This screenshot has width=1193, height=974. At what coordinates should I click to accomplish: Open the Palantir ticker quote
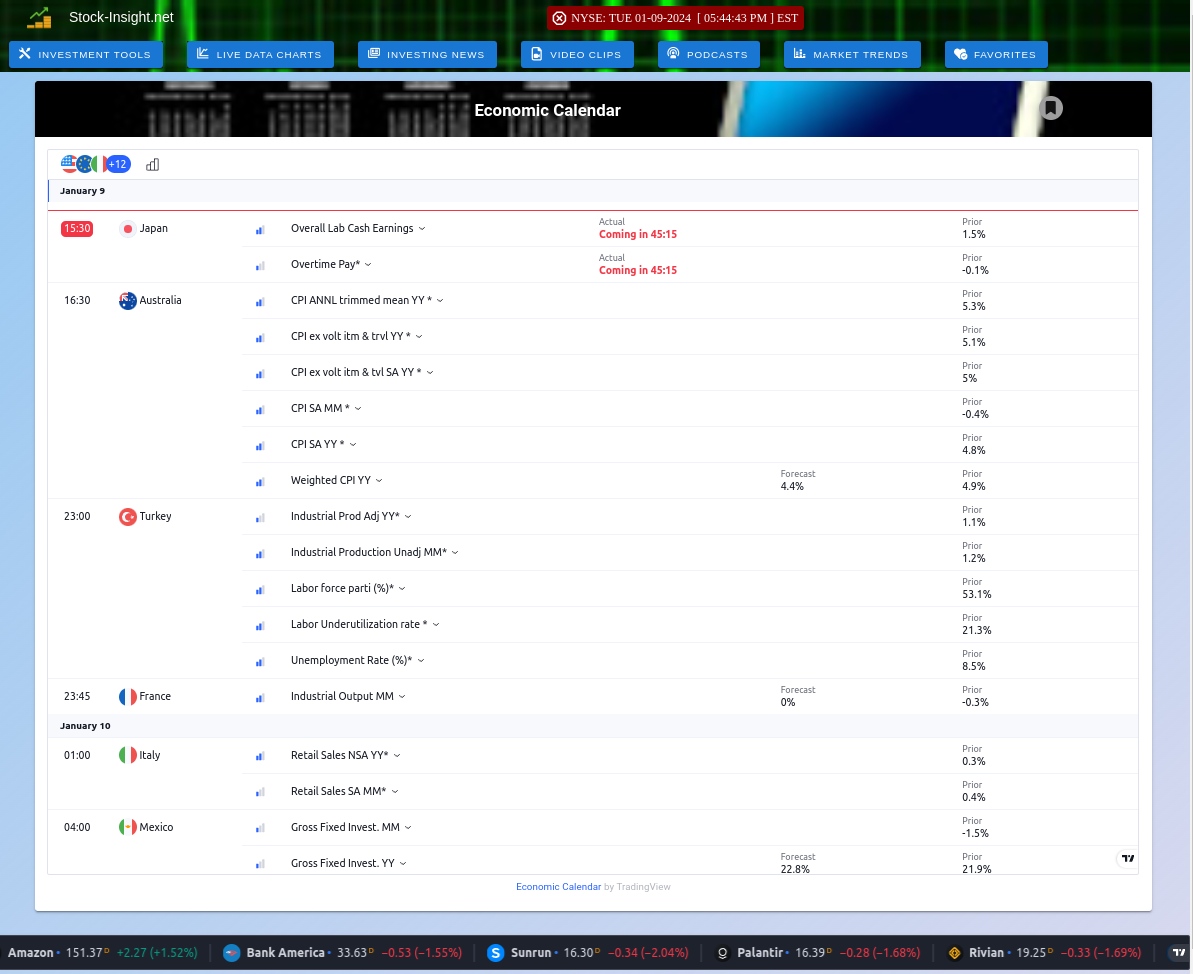817,953
